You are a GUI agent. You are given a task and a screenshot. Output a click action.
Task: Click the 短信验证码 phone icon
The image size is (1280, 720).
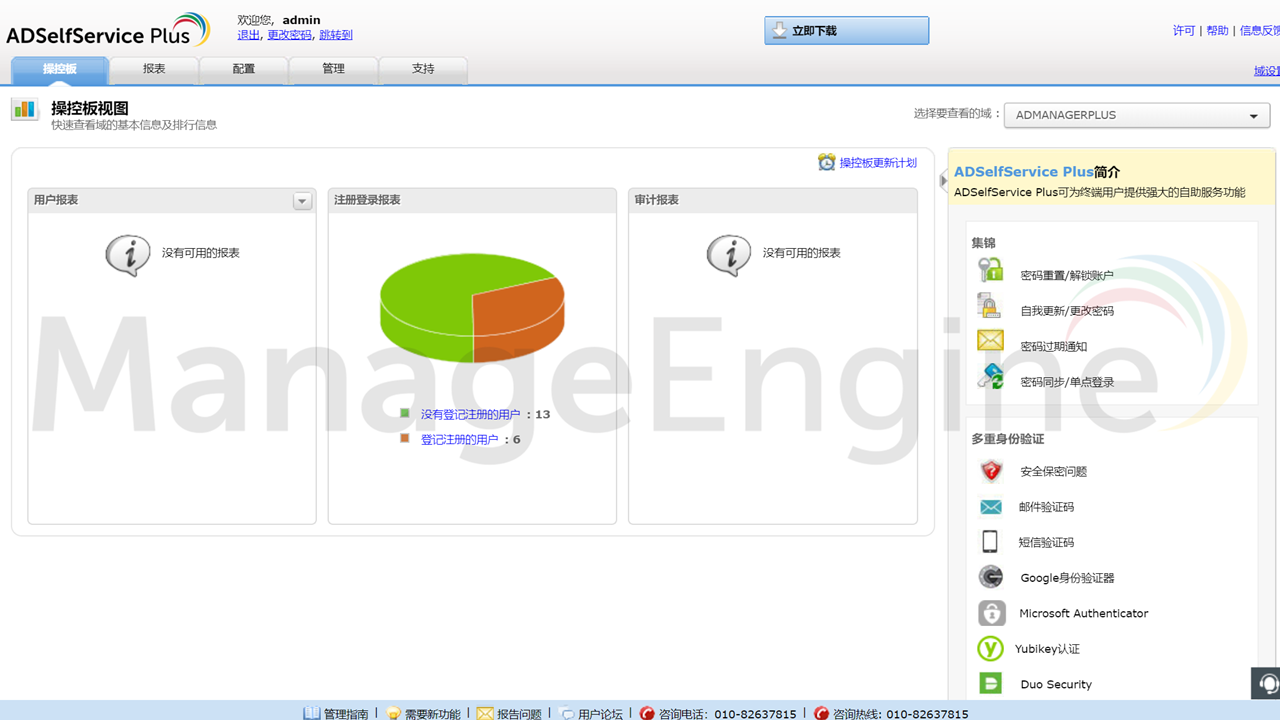(x=990, y=542)
